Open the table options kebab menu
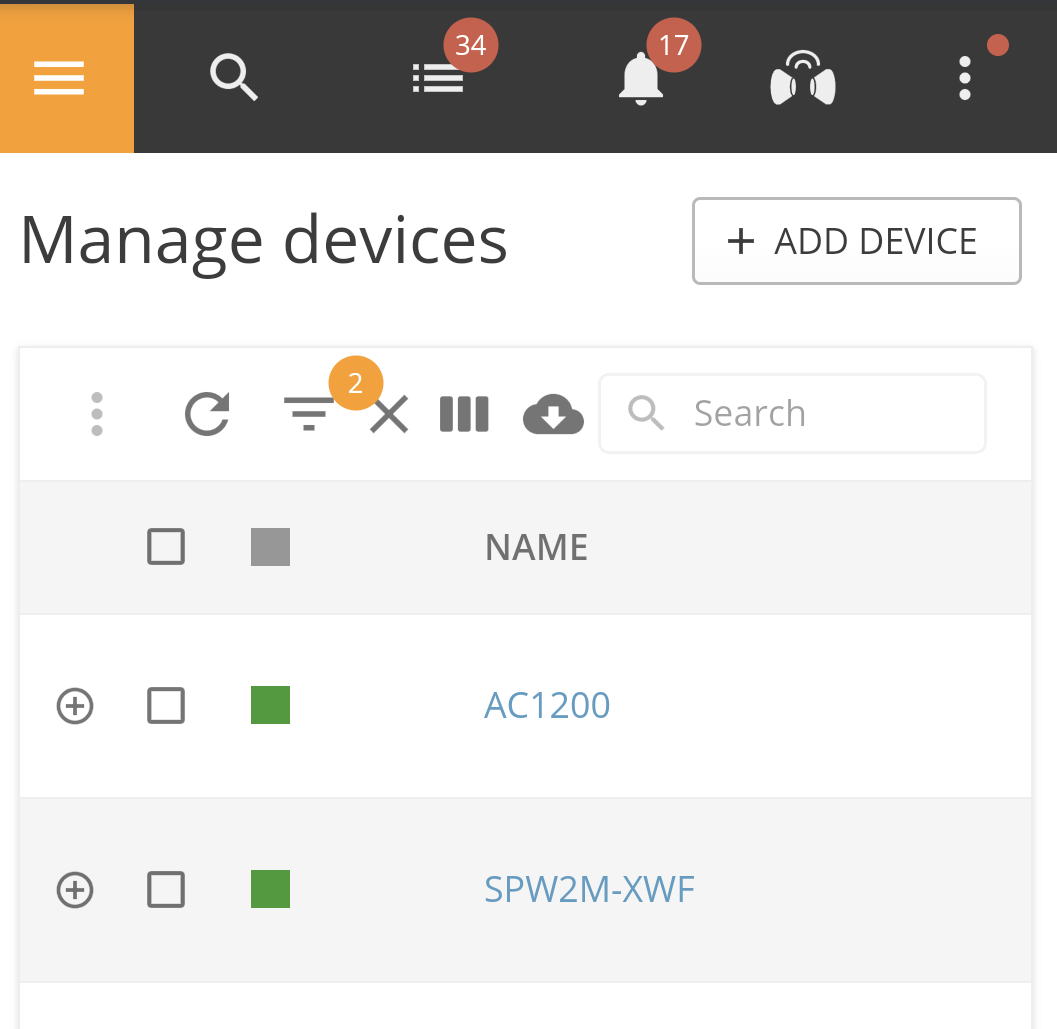This screenshot has width=1057, height=1029. tap(97, 413)
